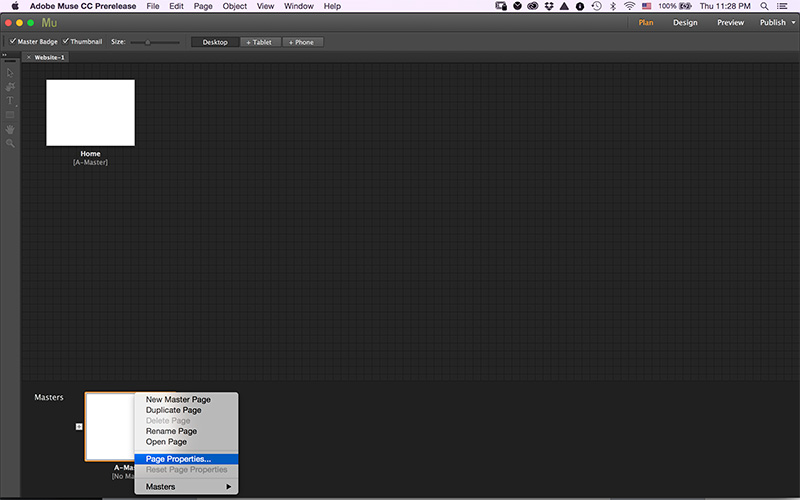Viewport: 800px width, 500px height.
Task: Select the Hand tool
Action: [11, 129]
